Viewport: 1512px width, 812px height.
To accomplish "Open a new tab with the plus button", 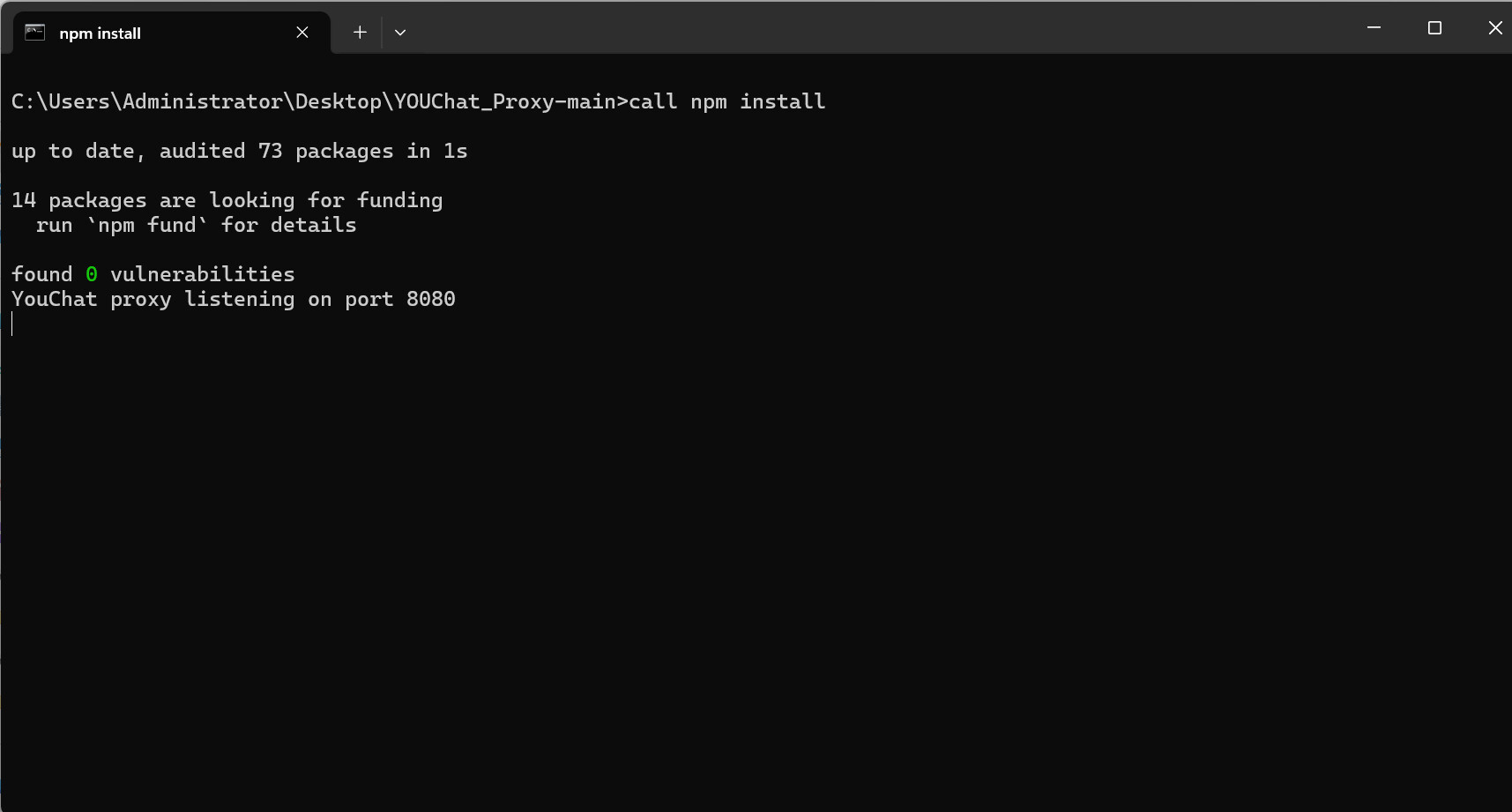I will [360, 33].
